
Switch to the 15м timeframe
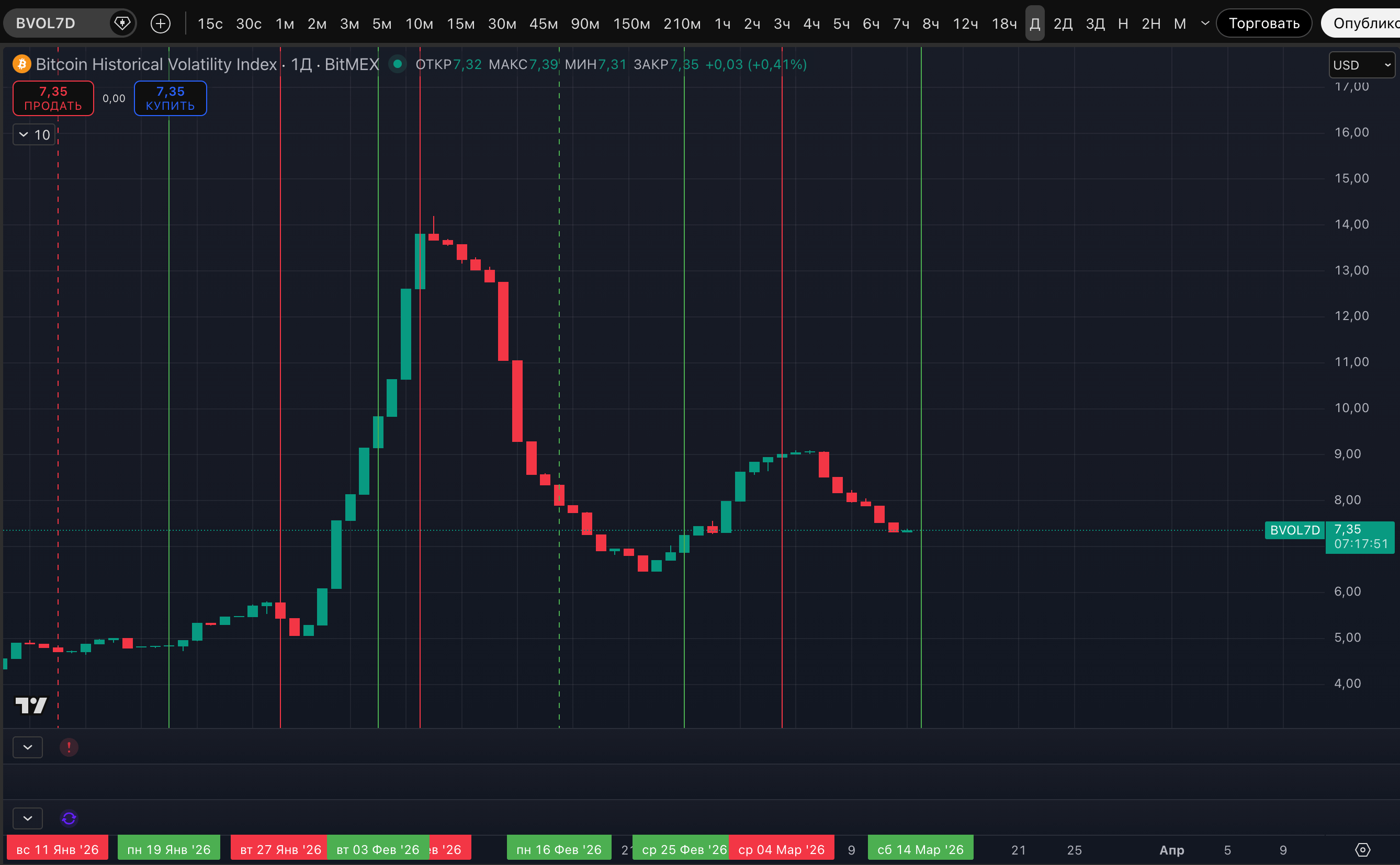pos(460,24)
